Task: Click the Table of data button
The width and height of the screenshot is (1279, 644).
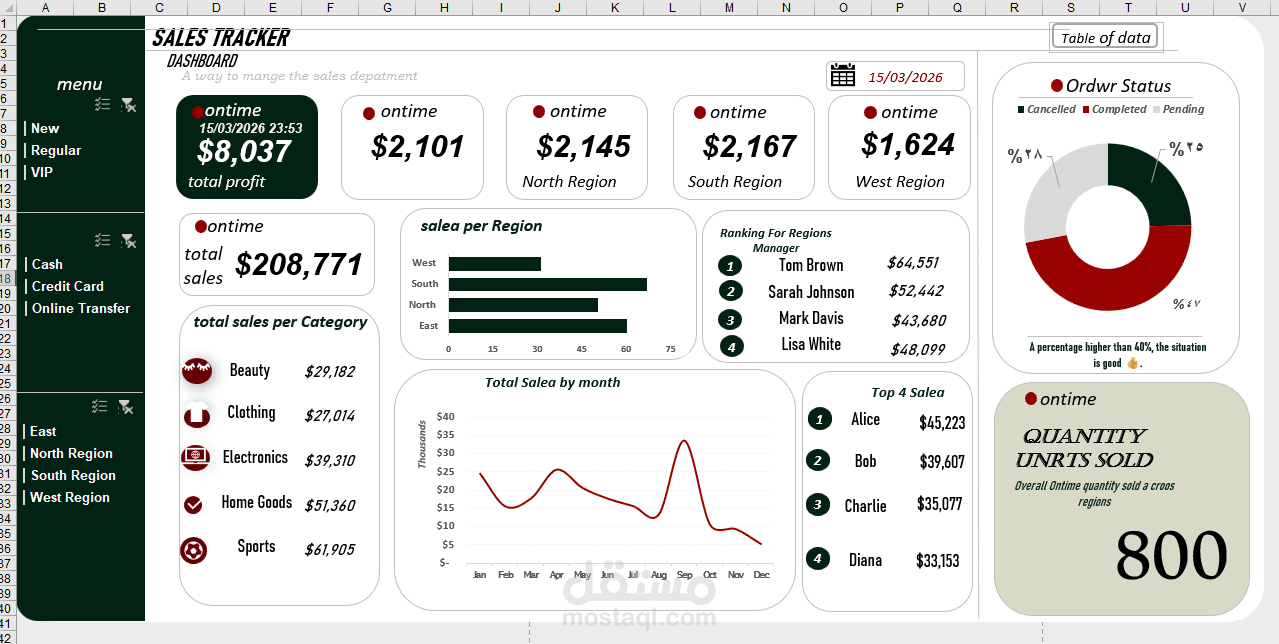Action: click(x=1104, y=36)
